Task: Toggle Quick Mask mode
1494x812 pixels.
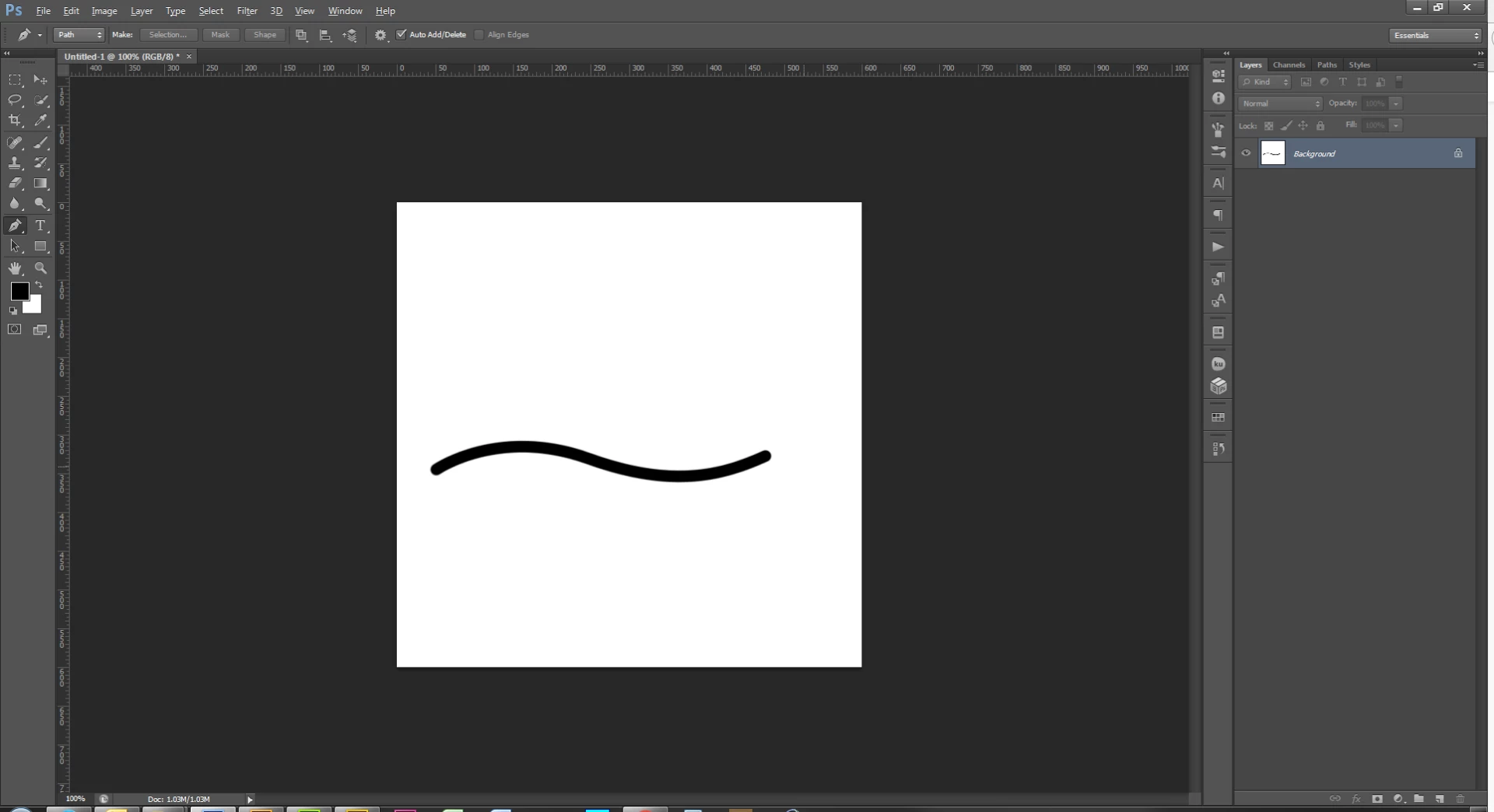Action: [15, 330]
